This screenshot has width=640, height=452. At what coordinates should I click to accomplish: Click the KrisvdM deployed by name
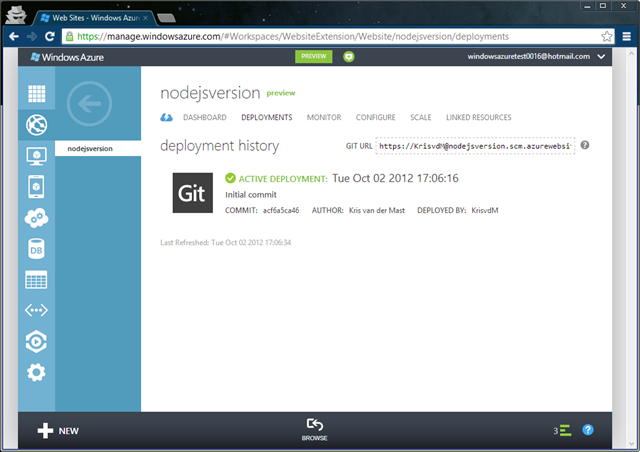coord(484,210)
